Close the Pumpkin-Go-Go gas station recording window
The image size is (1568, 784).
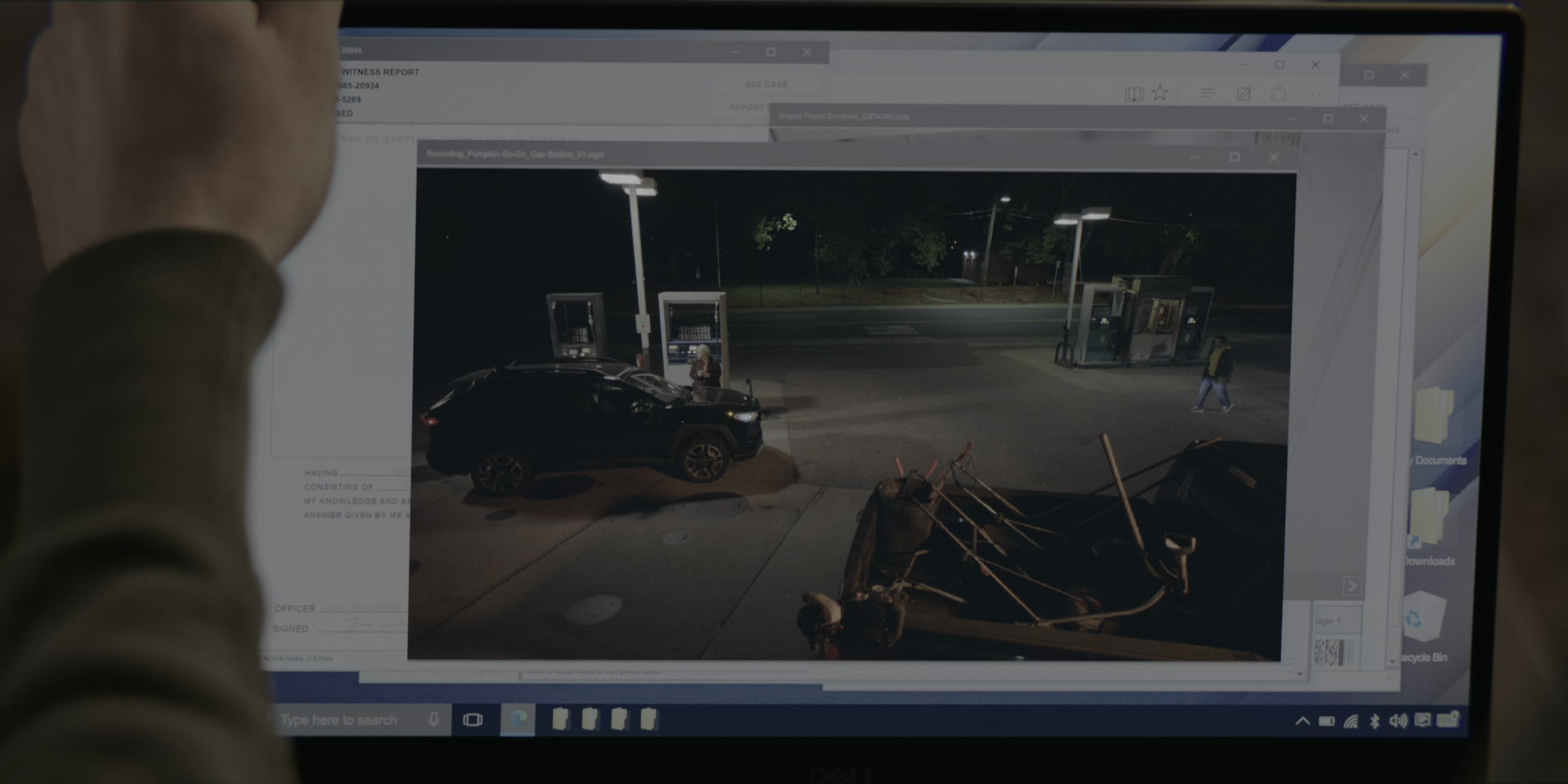click(x=1274, y=157)
